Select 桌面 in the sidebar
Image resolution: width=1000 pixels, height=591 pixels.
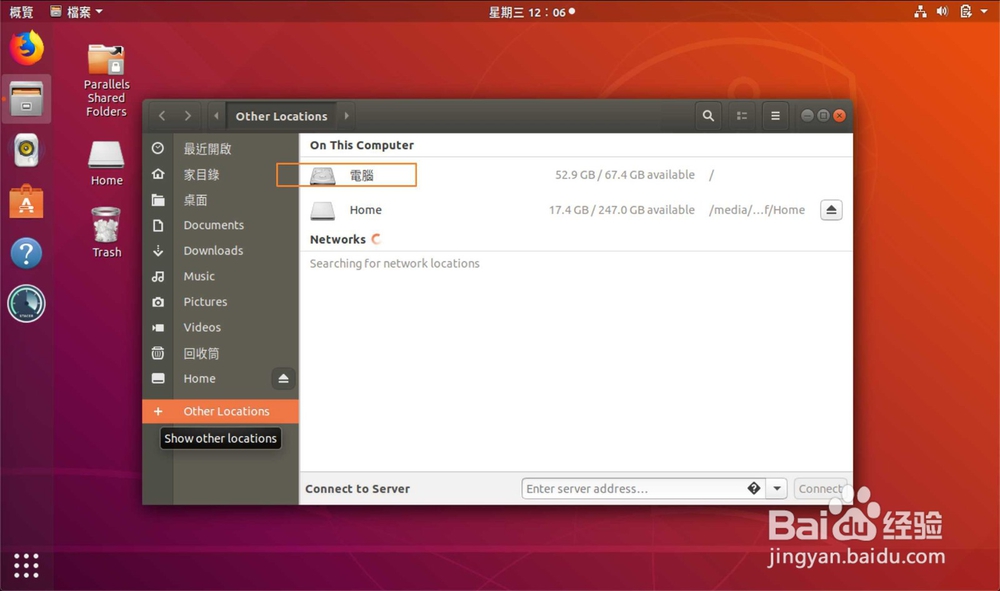click(x=221, y=200)
